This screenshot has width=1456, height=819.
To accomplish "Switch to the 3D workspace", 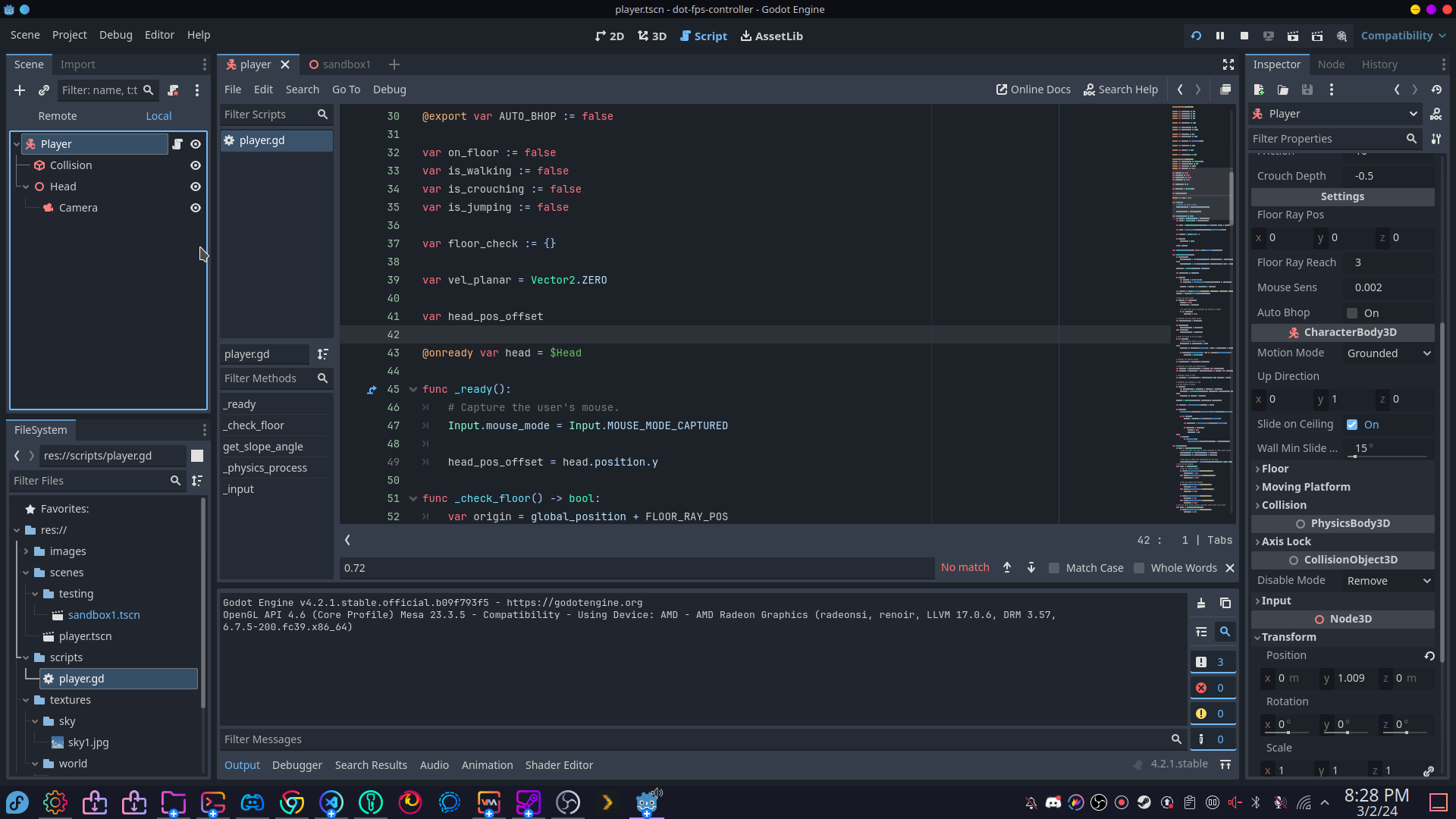I will (651, 36).
